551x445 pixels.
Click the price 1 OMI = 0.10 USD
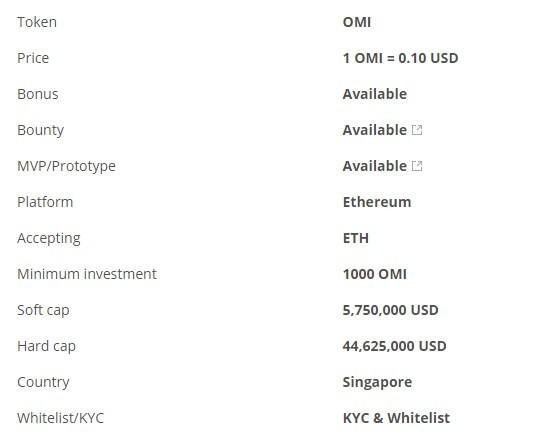click(x=400, y=58)
